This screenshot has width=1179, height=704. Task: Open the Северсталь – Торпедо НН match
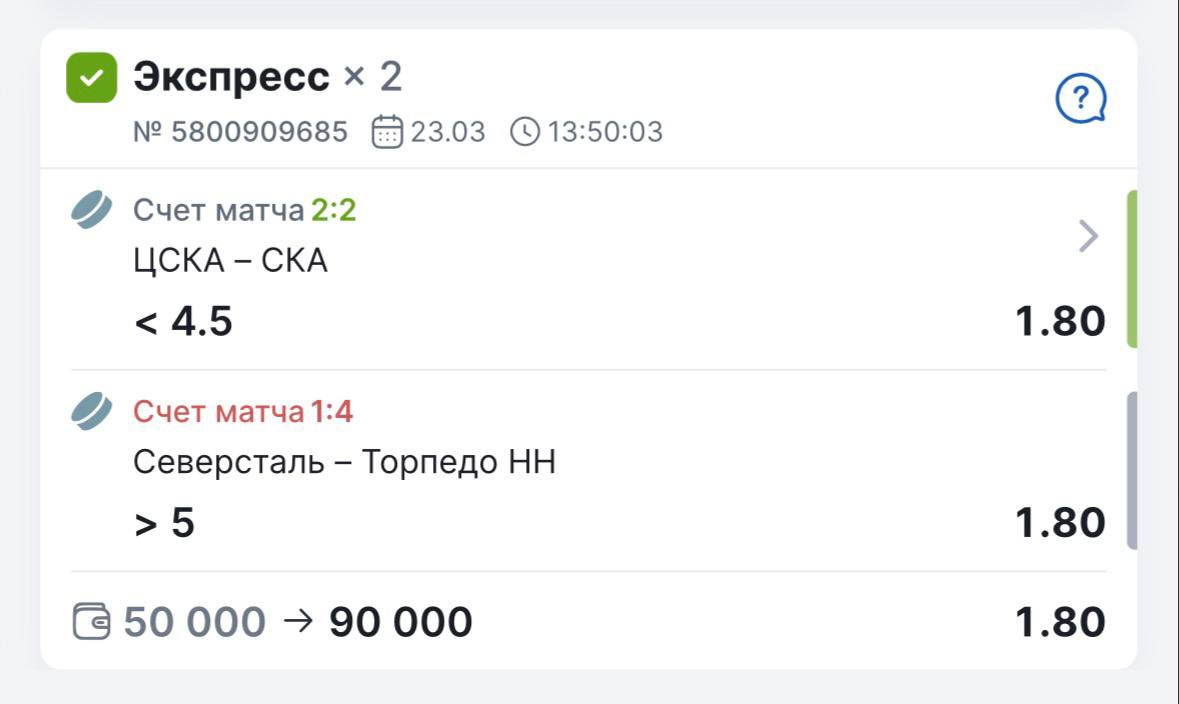pos(344,463)
